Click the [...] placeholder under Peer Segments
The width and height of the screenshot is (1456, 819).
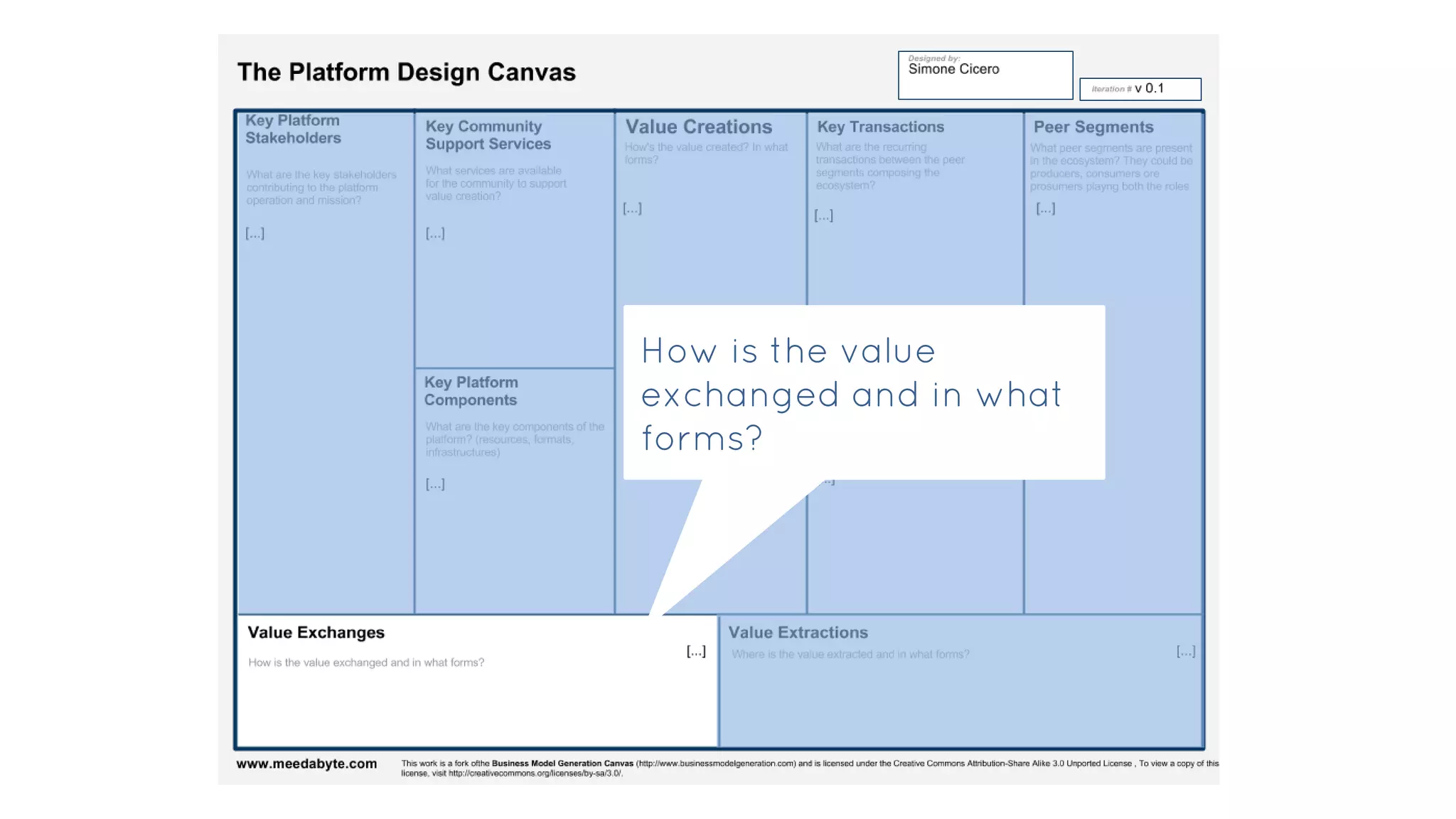(x=1045, y=208)
